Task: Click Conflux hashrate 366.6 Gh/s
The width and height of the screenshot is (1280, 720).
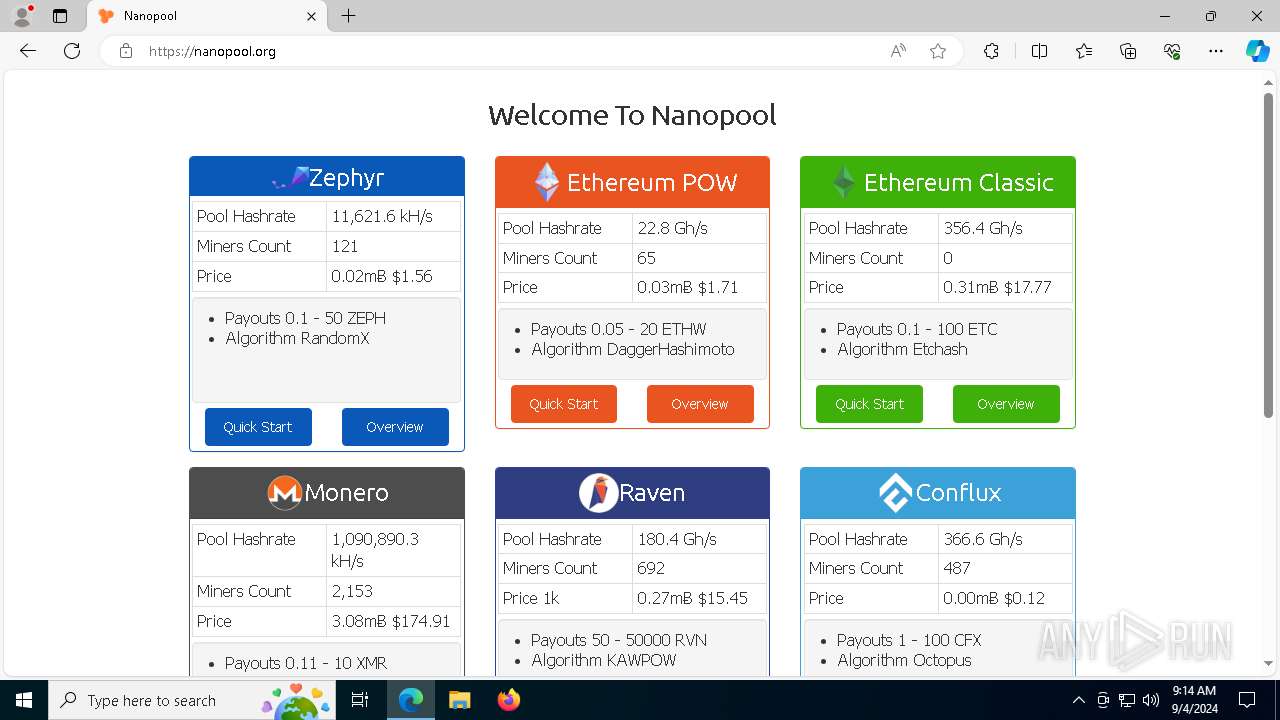Action: coord(983,539)
